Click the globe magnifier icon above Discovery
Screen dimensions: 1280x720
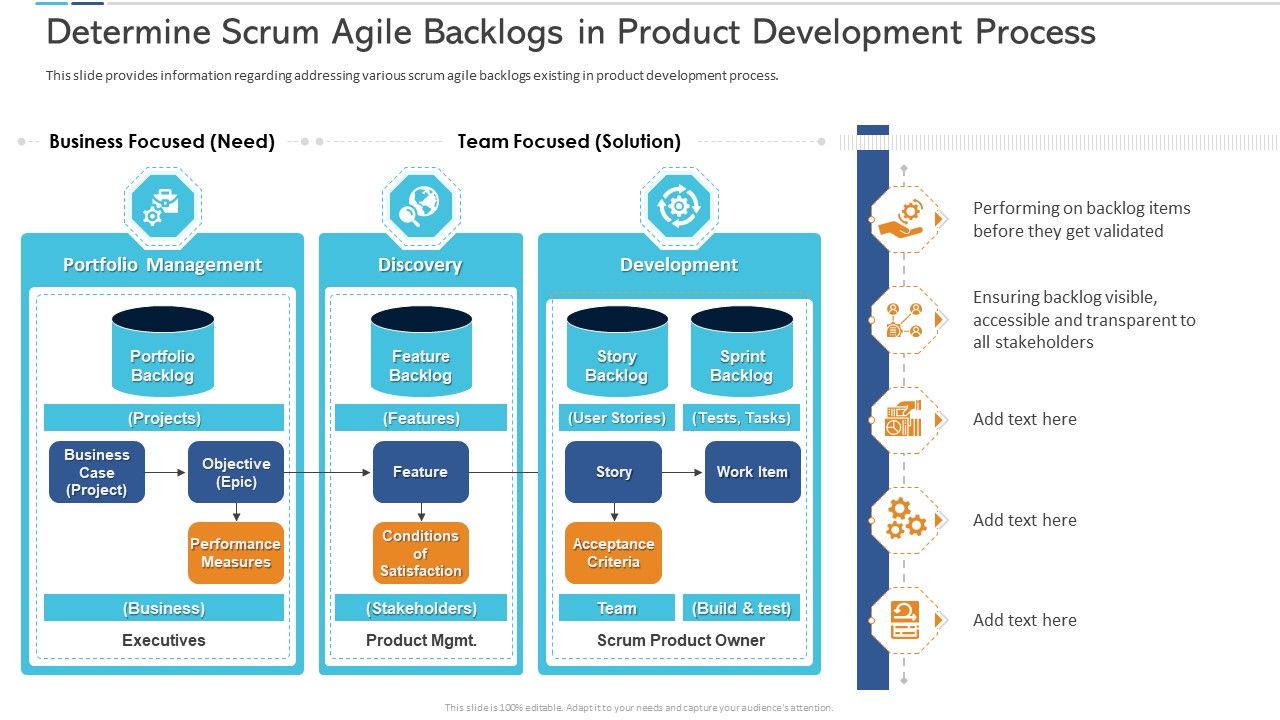tap(420, 206)
